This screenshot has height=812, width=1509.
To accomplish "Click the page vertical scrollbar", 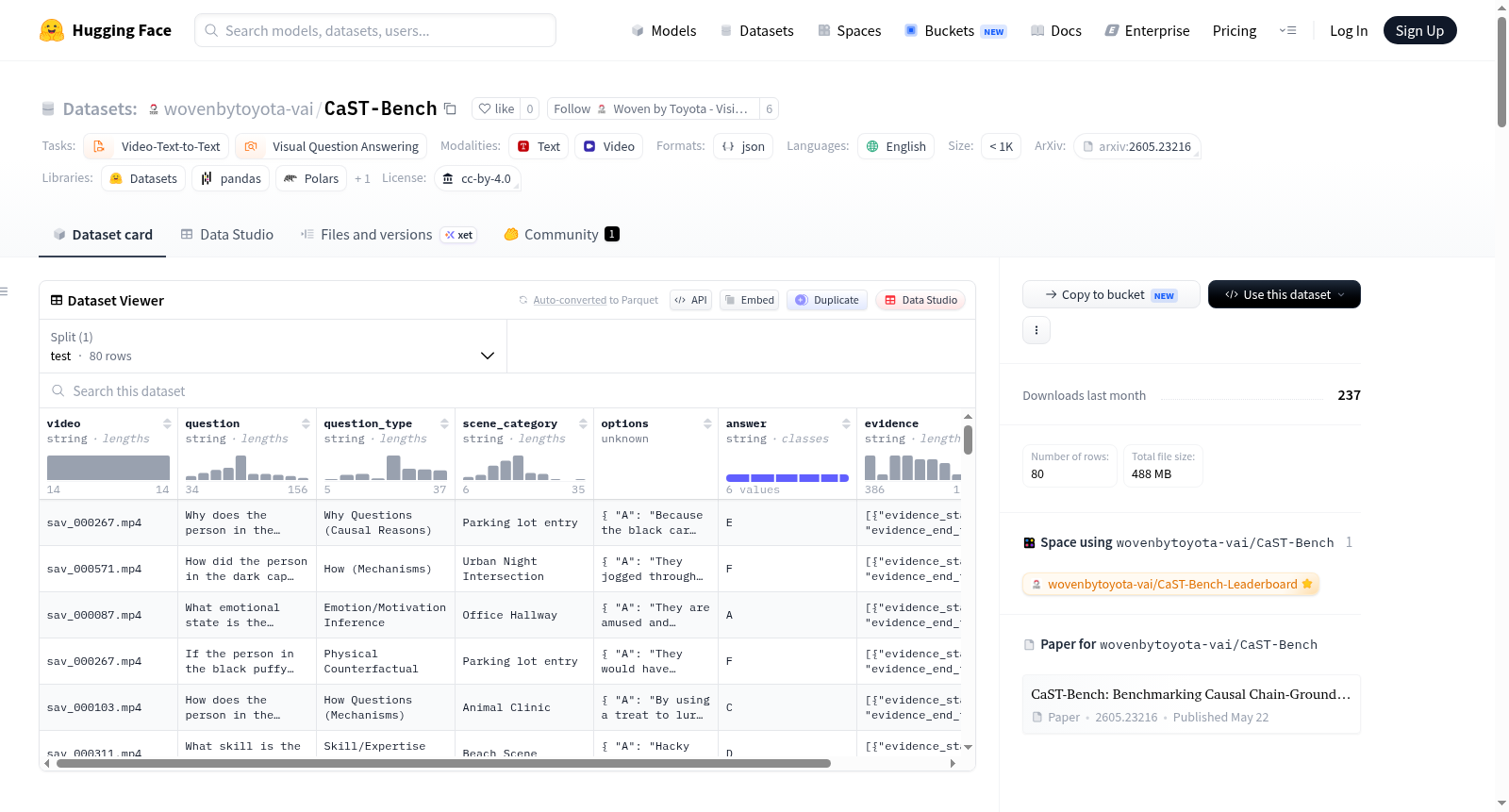I will [1501, 71].
